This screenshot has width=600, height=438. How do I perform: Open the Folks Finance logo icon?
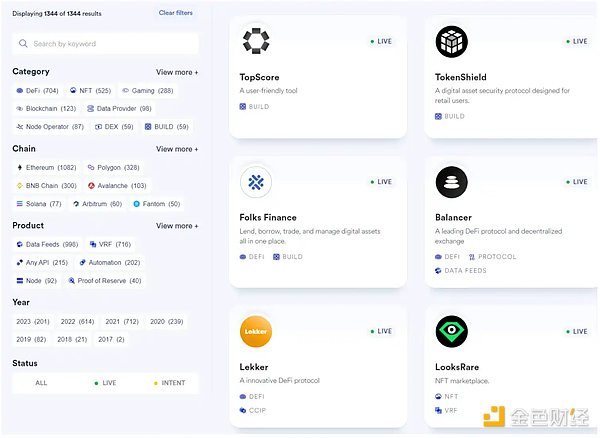(256, 182)
